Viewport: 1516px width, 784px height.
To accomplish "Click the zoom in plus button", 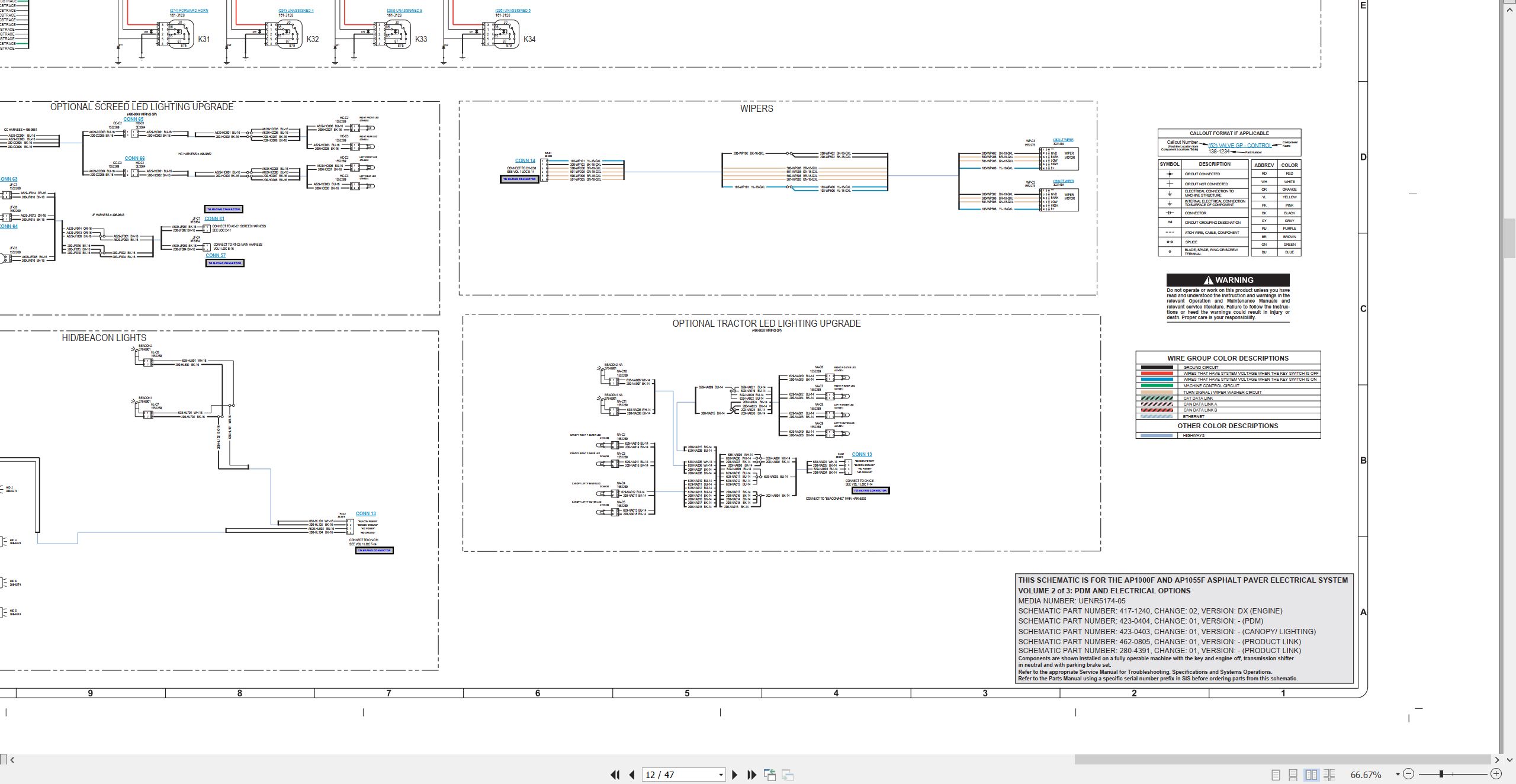I will point(1496,774).
